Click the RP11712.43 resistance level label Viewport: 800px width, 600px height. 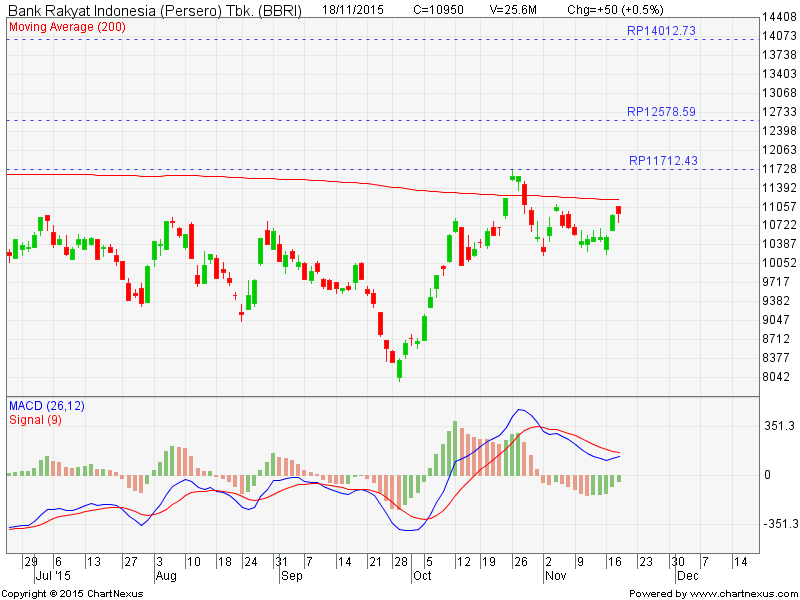661,161
